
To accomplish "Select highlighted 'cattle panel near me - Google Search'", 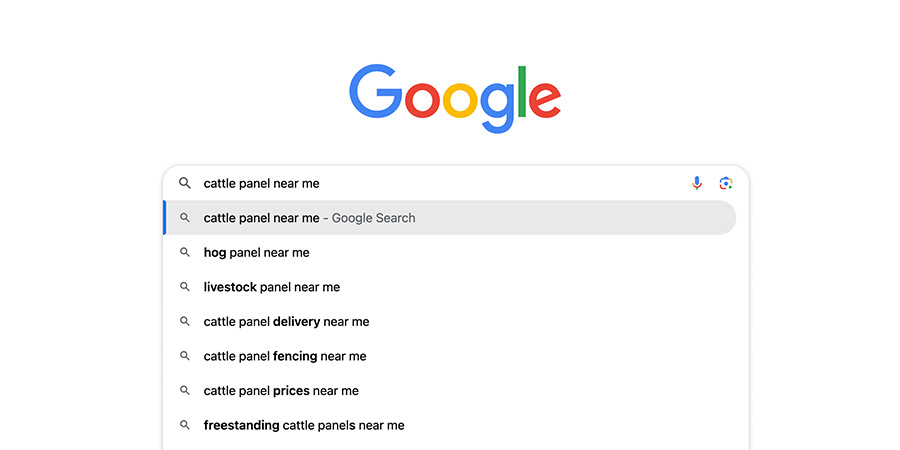I will tap(450, 218).
